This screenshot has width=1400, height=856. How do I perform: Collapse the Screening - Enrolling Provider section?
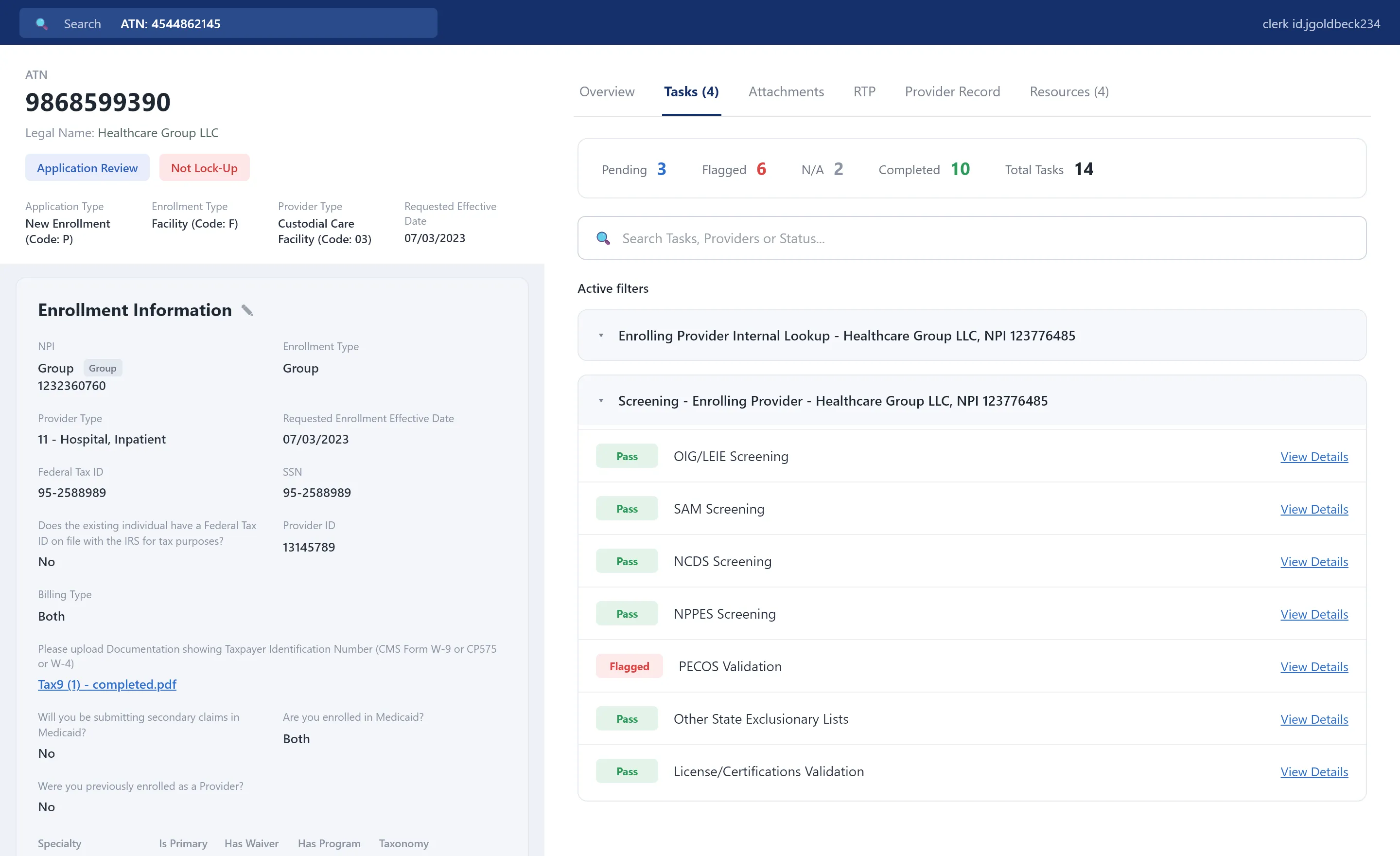tap(600, 401)
